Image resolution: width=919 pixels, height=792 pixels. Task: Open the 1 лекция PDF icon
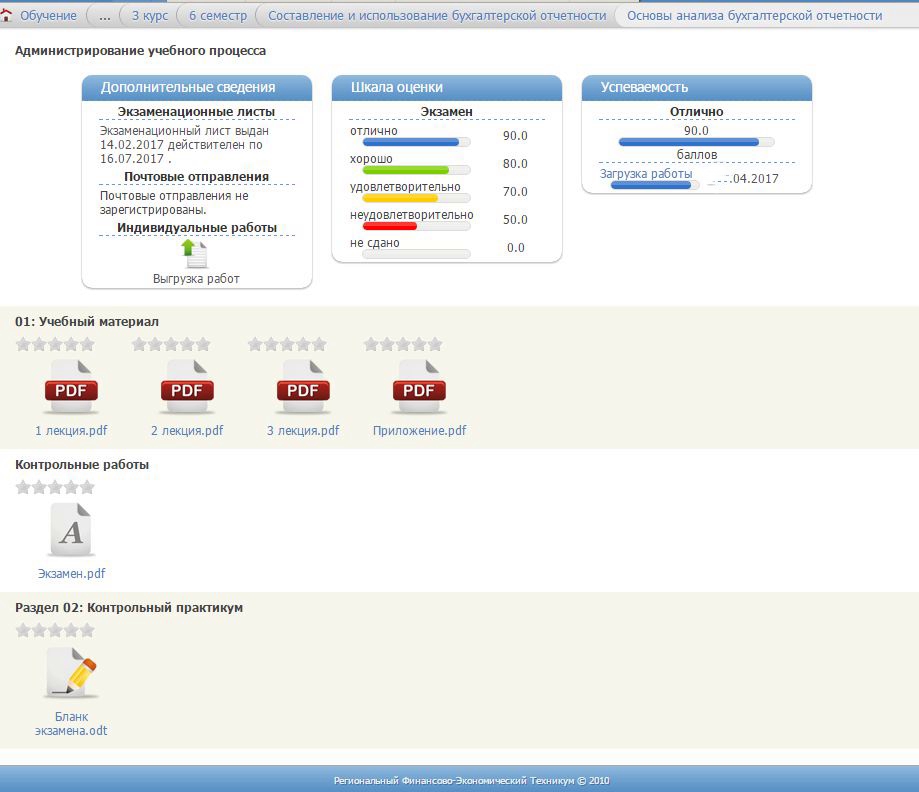71,388
